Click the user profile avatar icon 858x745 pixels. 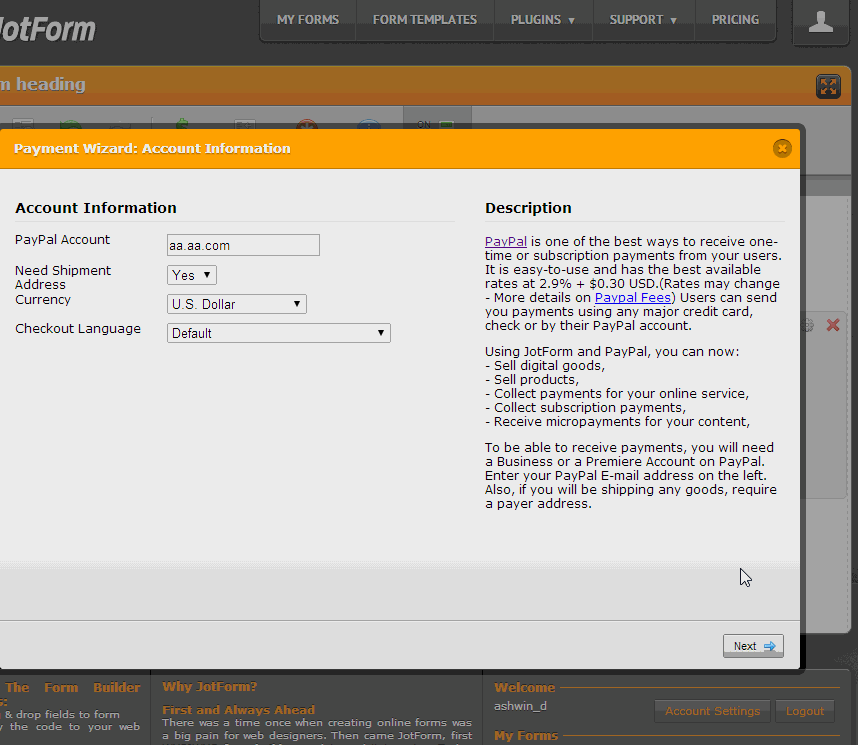pos(821,22)
